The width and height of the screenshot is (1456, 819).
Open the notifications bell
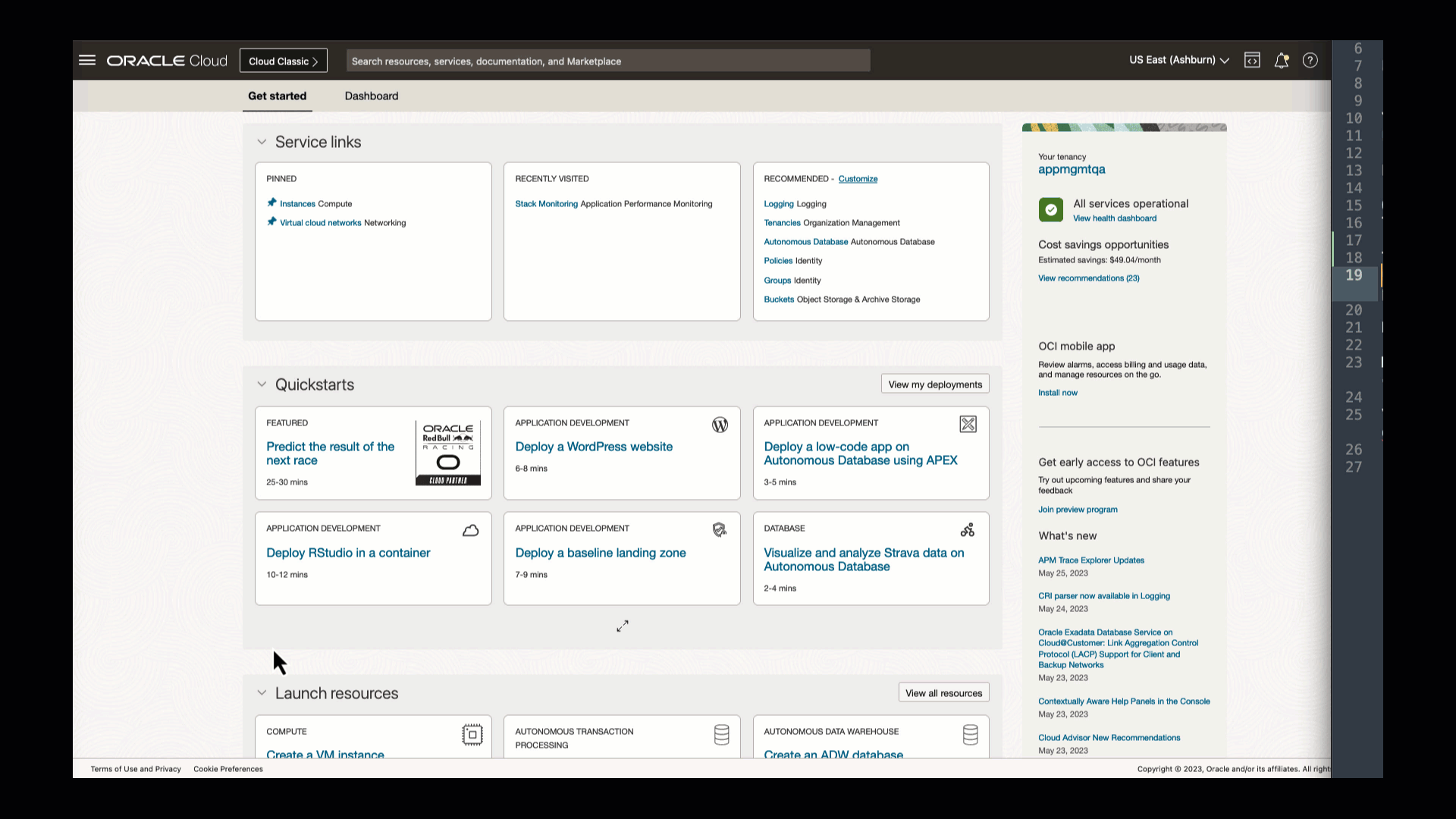[1282, 60]
